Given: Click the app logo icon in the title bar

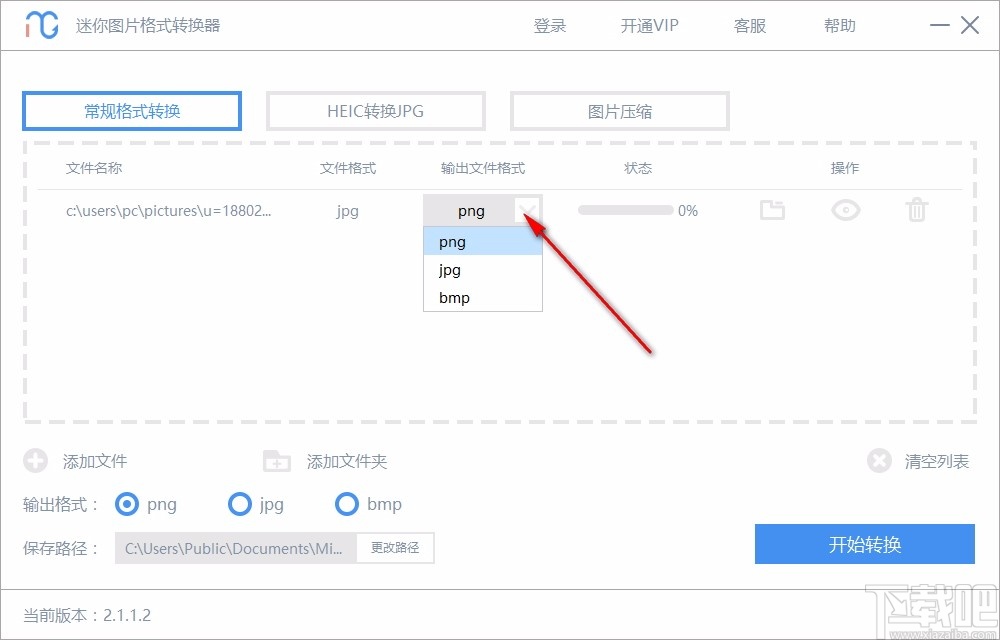Looking at the screenshot, I should (39, 24).
